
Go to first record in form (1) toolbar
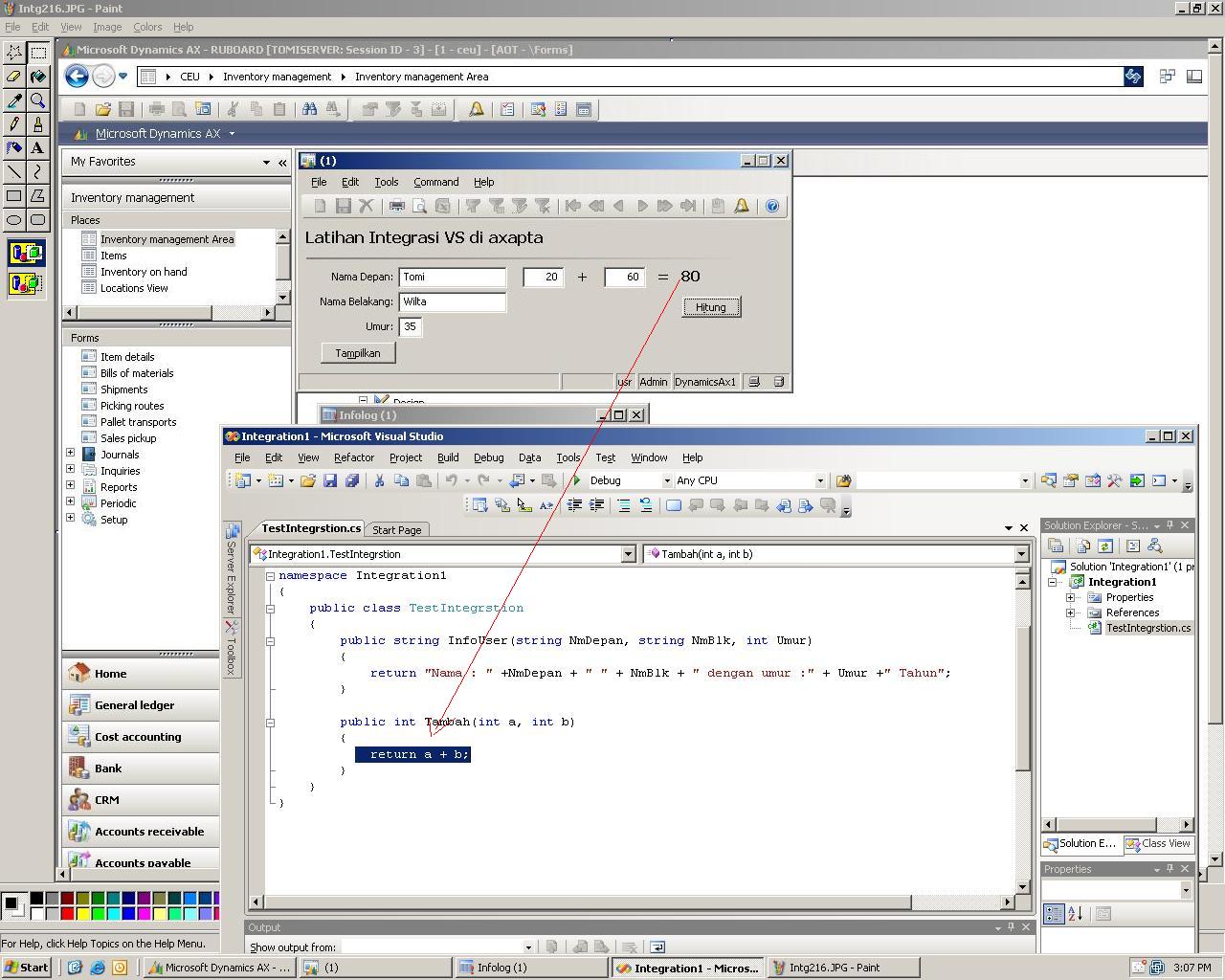(x=573, y=206)
